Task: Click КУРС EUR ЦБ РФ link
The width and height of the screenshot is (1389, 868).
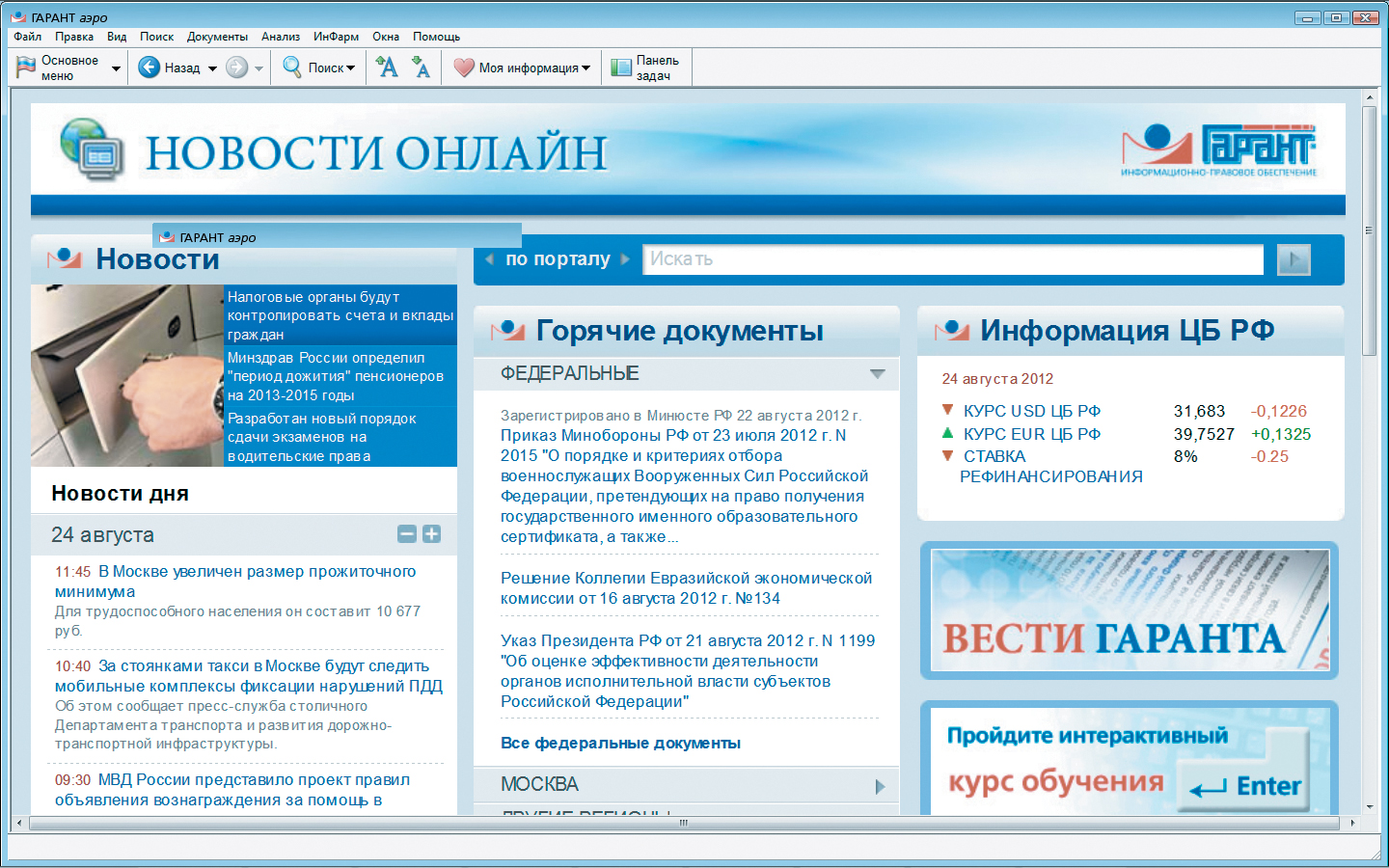Action: tap(1032, 434)
